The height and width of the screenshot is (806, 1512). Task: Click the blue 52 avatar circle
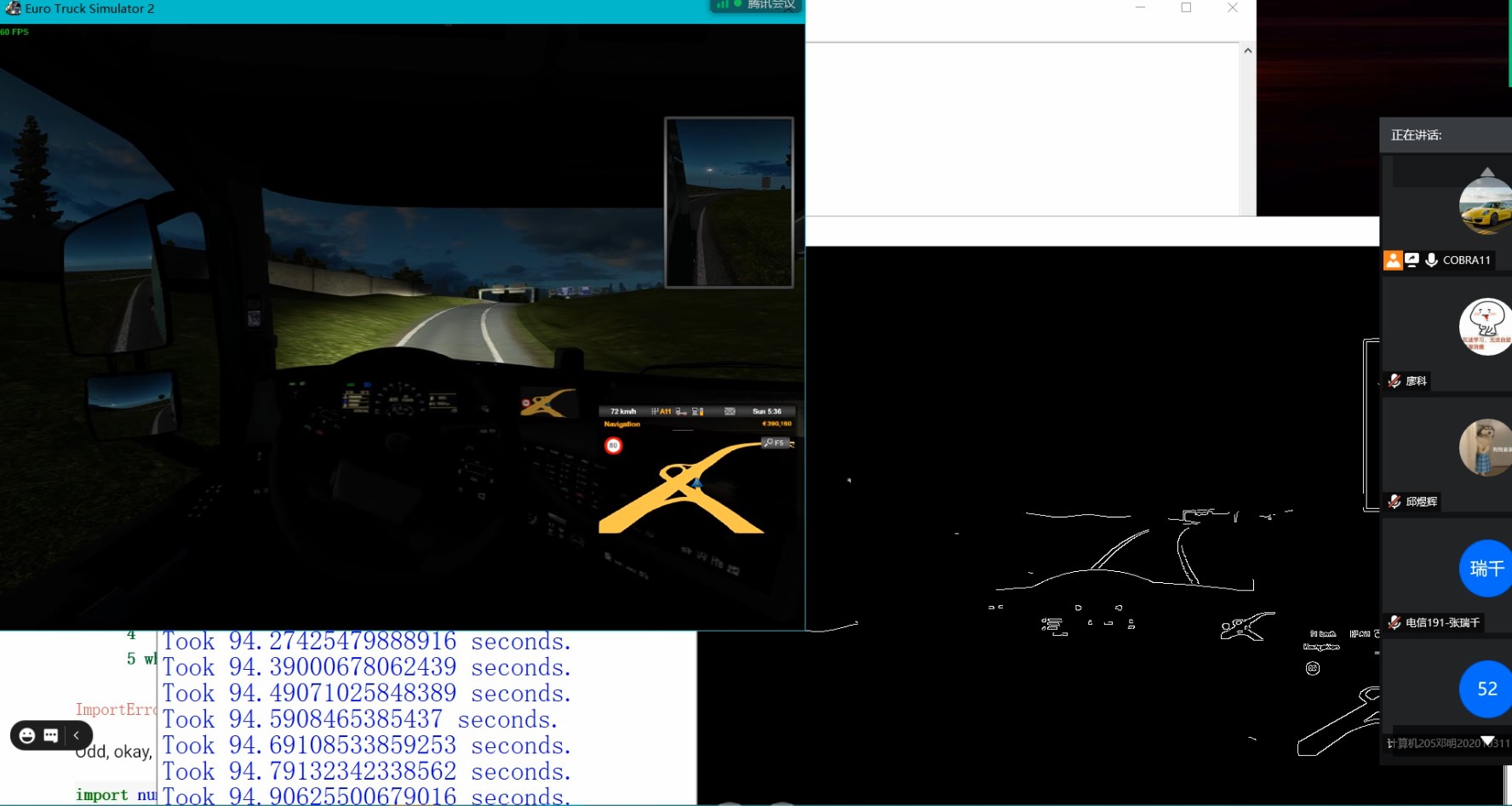tap(1486, 689)
